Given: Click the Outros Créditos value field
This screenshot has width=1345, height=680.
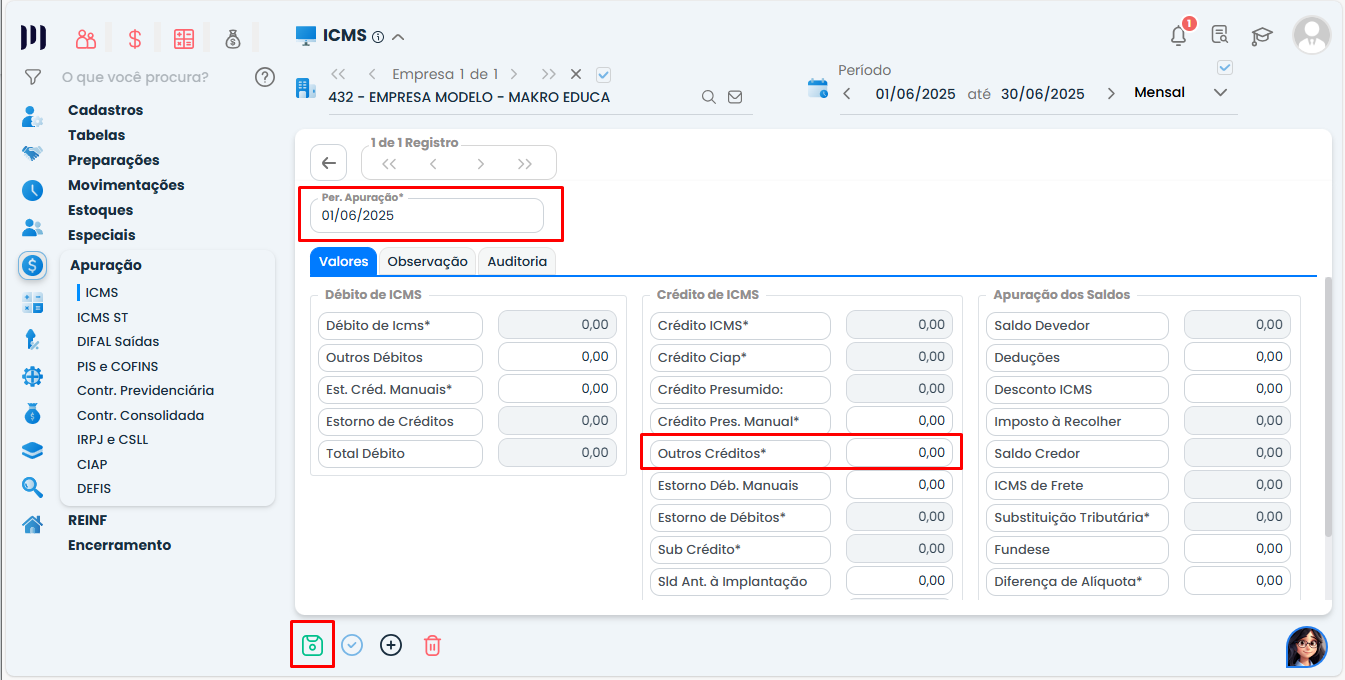Looking at the screenshot, I should pos(898,453).
